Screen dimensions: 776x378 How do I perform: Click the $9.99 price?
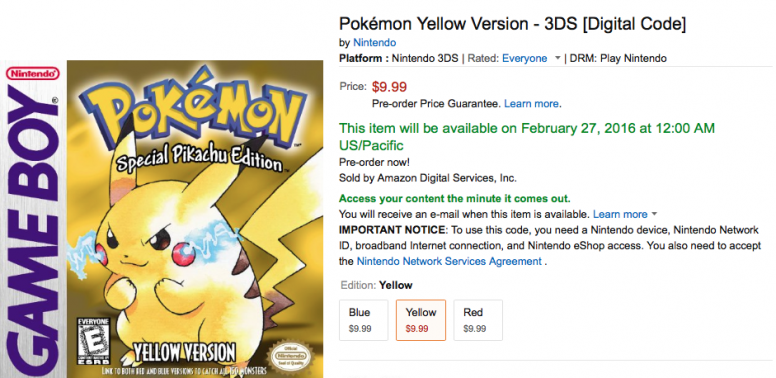(389, 87)
